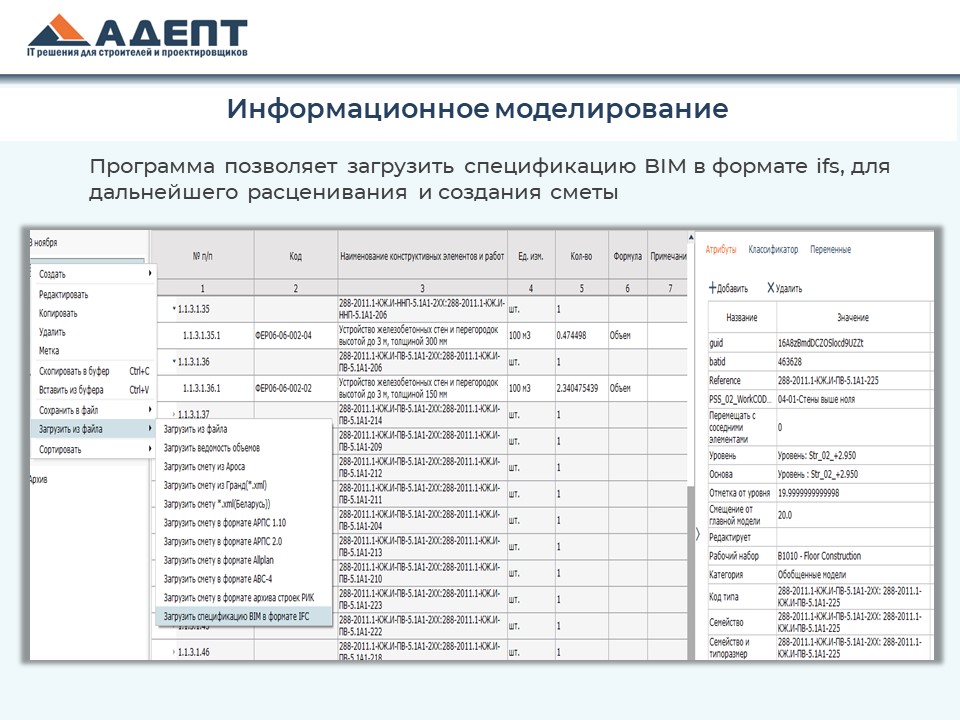Click the X icon next to Удалить
The image size is (960, 720).
coord(771,288)
